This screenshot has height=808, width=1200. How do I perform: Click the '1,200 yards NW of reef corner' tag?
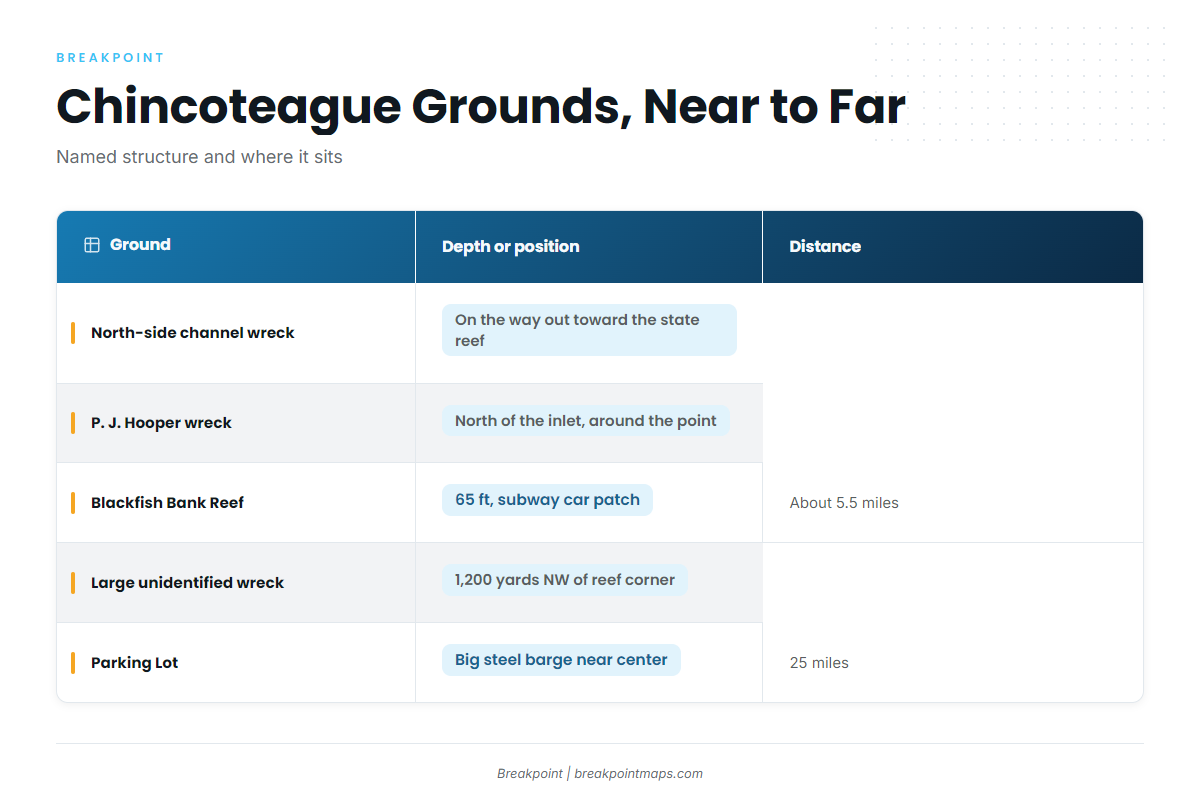[565, 580]
